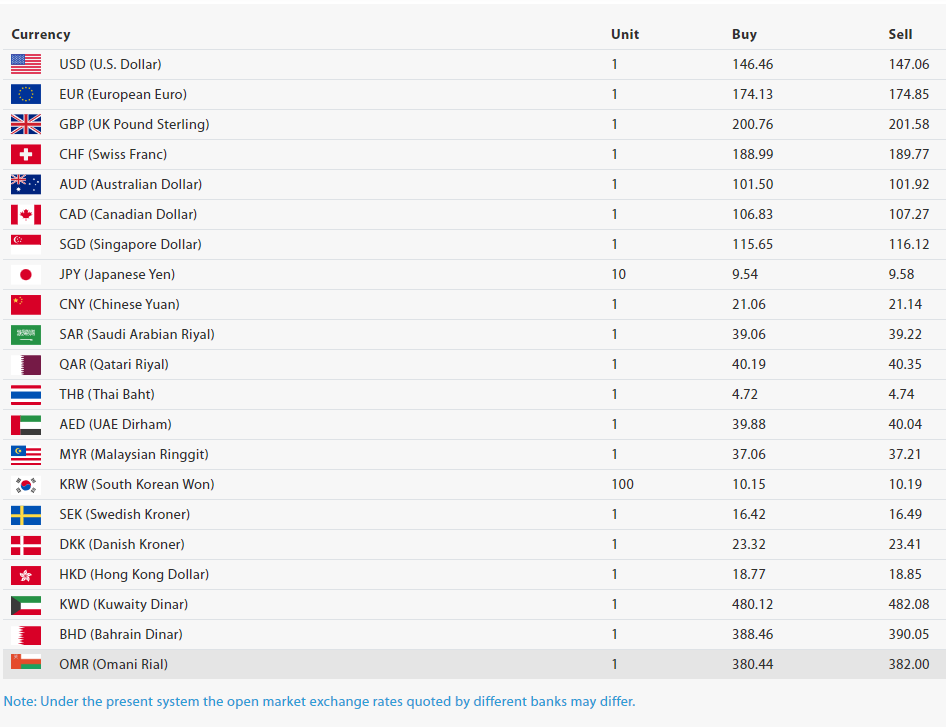Viewport: 946px width, 727px height.
Task: Select the QAR (Qatari Riyal) row label
Action: 114,364
